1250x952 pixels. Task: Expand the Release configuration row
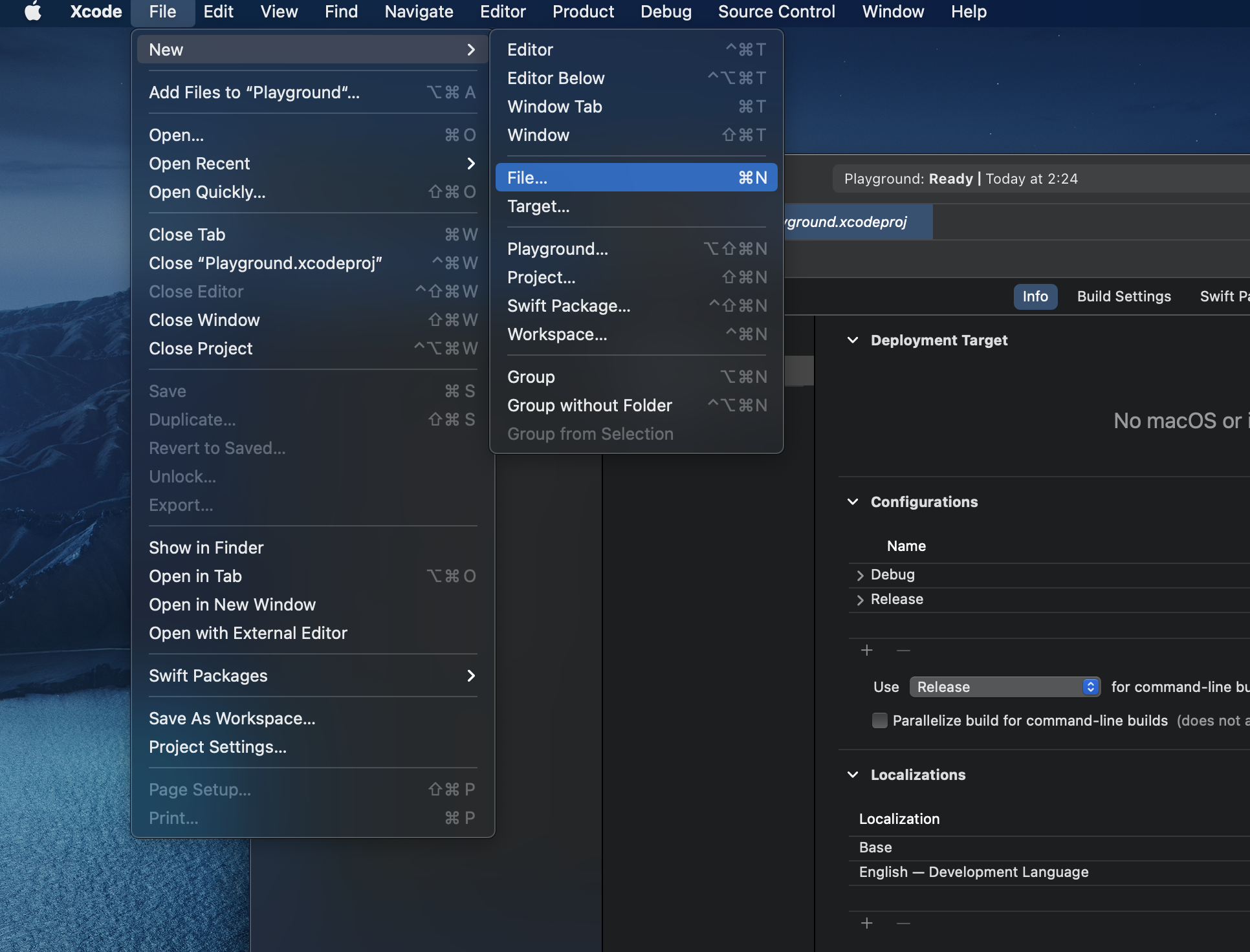click(860, 600)
